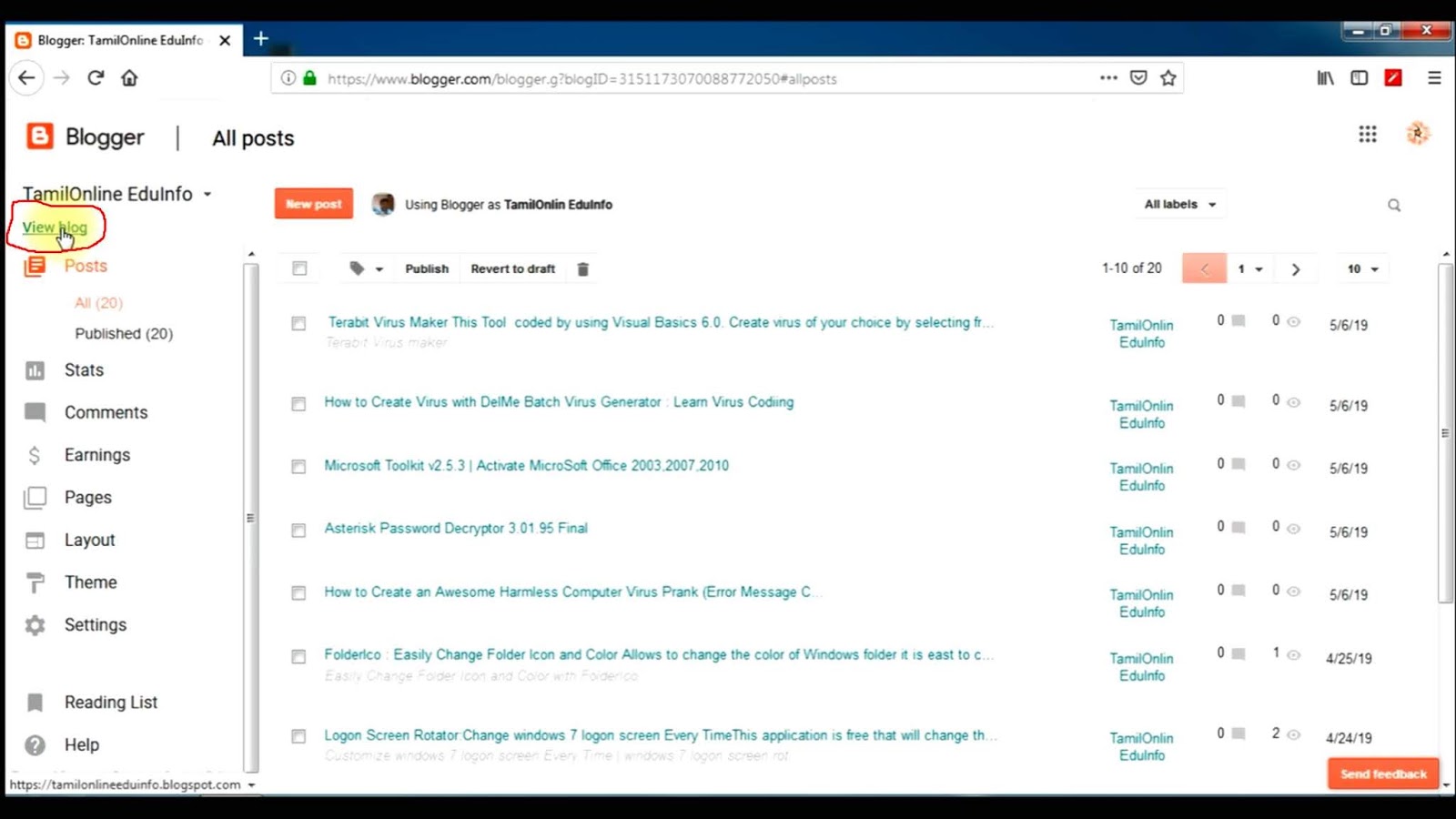Open the page number 1 dropdown
This screenshot has height=819, width=1456.
coord(1249,269)
